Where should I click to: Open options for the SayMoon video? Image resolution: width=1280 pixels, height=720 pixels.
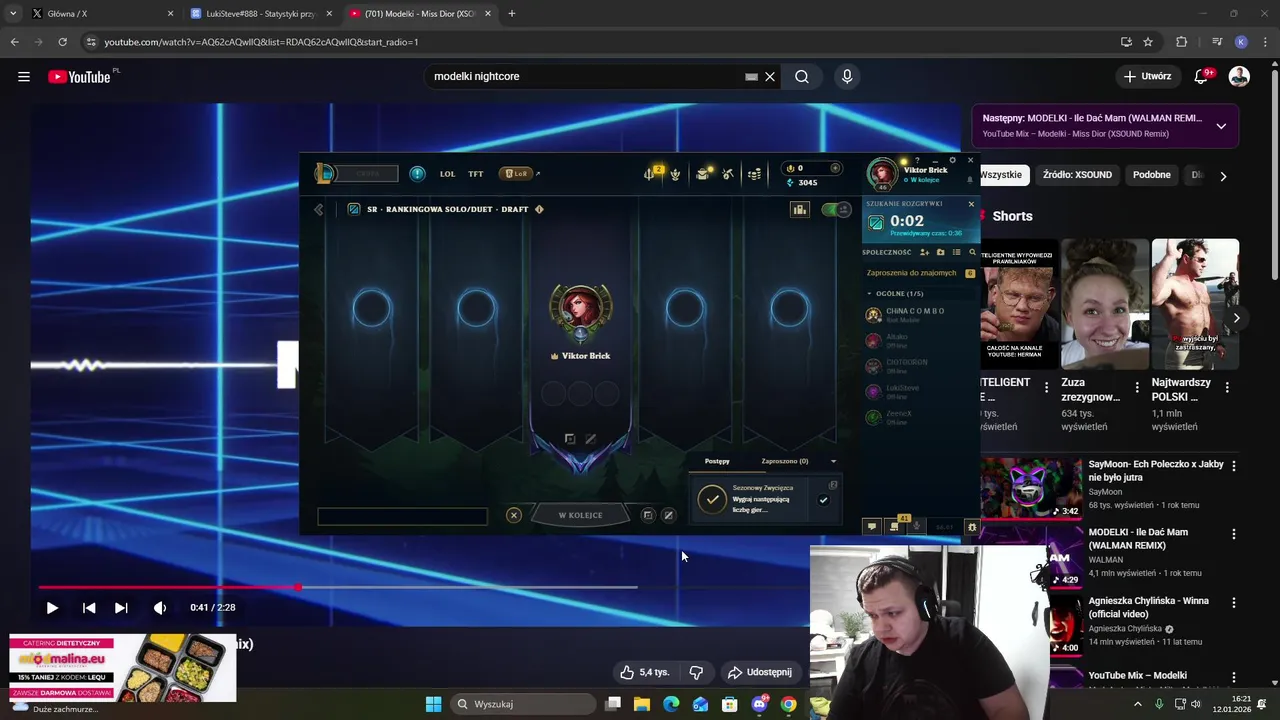coord(1233,466)
